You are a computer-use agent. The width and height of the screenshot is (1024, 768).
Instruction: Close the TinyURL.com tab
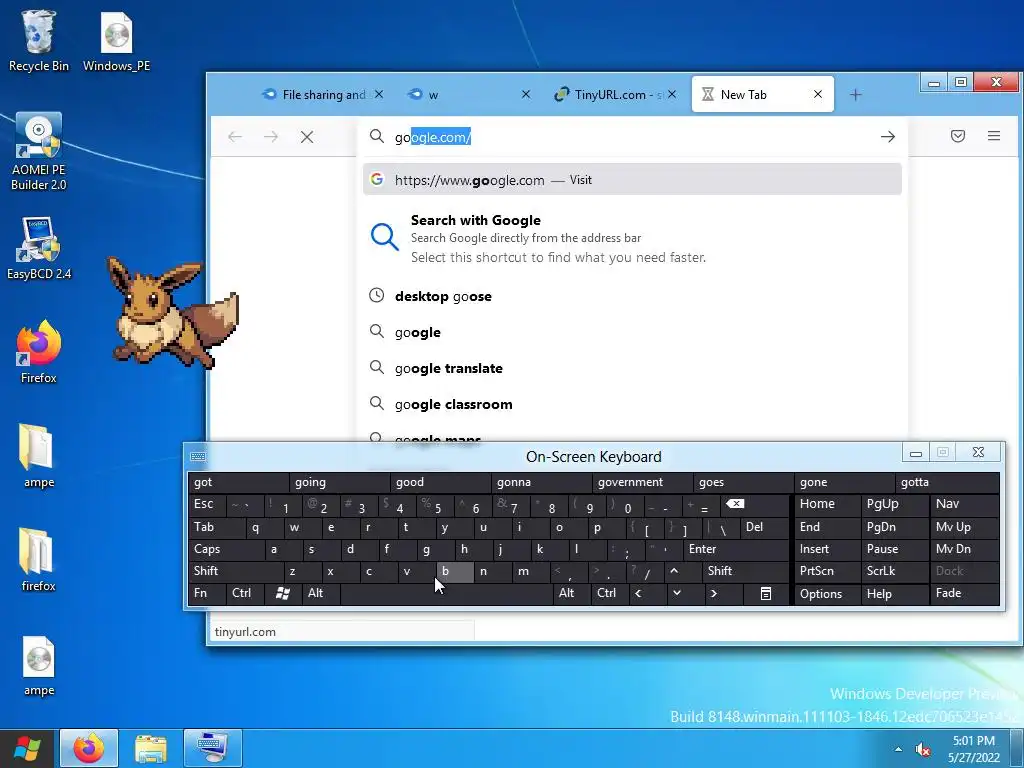(x=672, y=95)
